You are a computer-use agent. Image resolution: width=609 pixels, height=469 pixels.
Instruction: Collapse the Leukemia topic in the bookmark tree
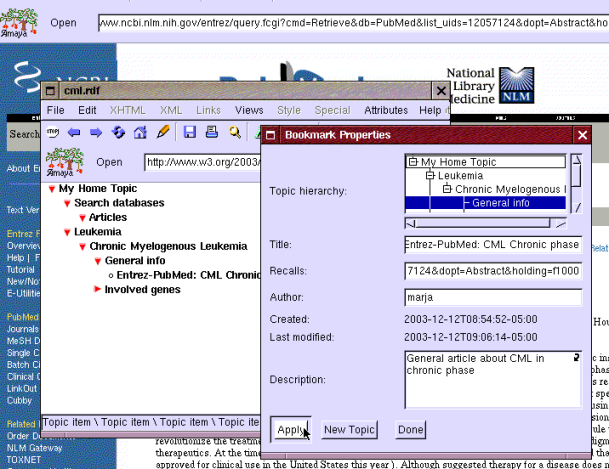tap(67, 232)
